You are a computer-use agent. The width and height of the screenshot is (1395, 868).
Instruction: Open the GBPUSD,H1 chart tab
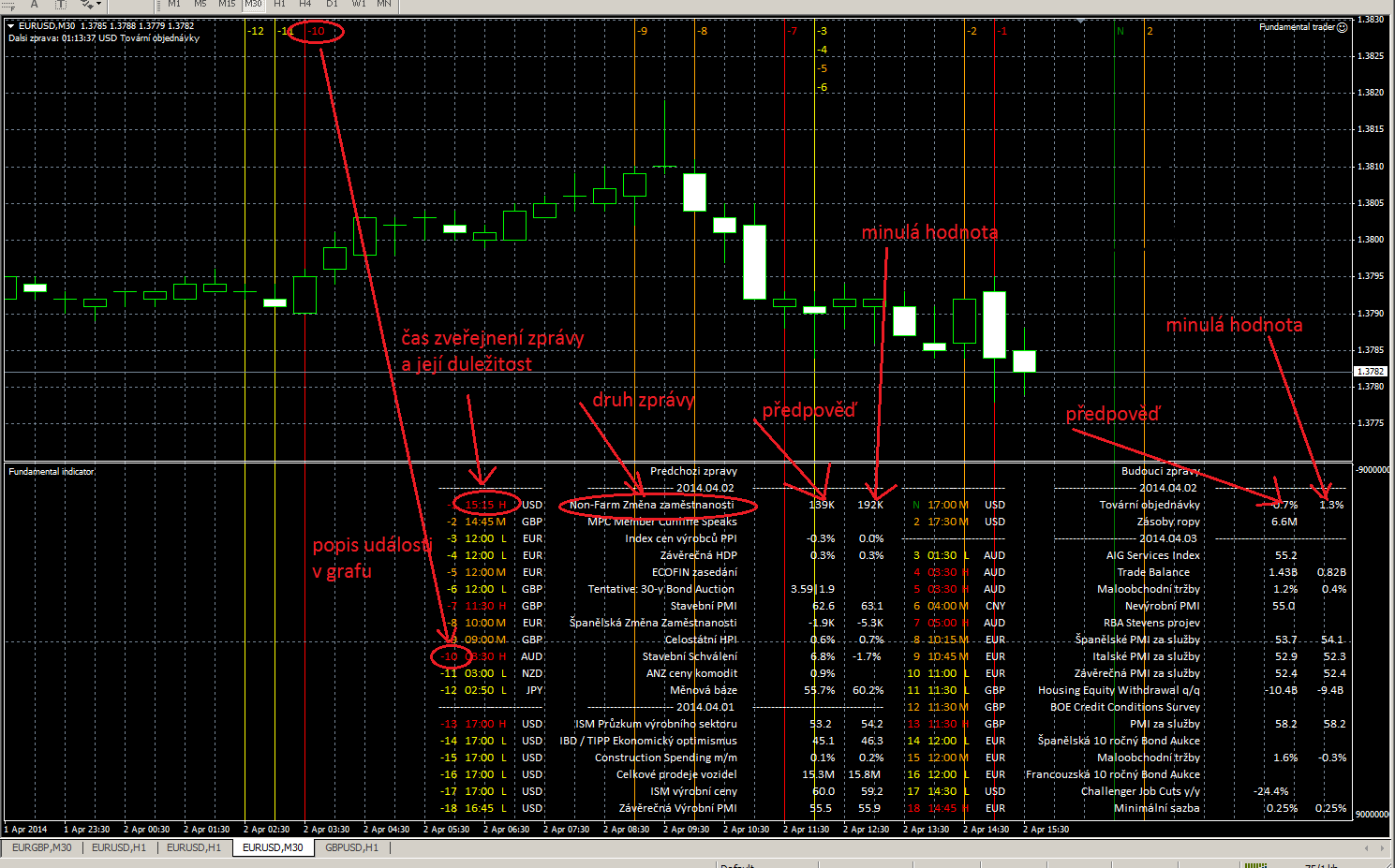[352, 847]
